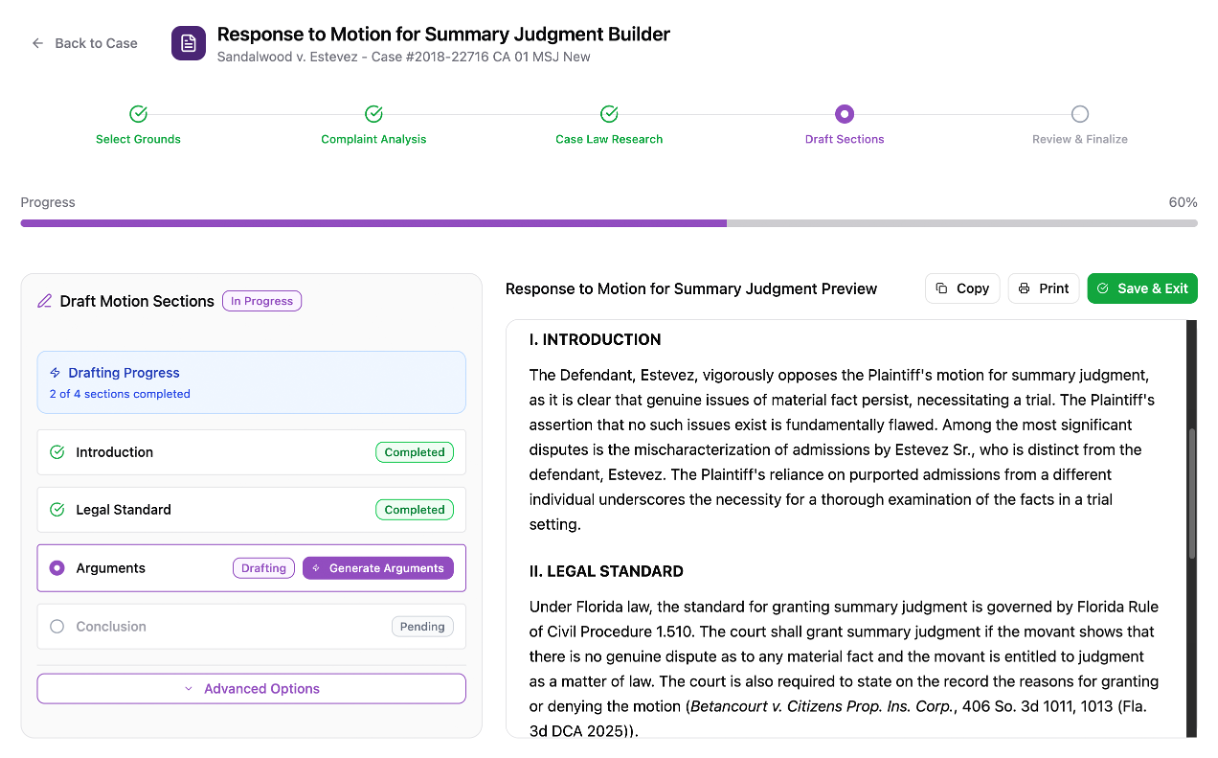
Task: Select the Copy icon to copy the preview
Action: pyautogui.click(x=944, y=288)
